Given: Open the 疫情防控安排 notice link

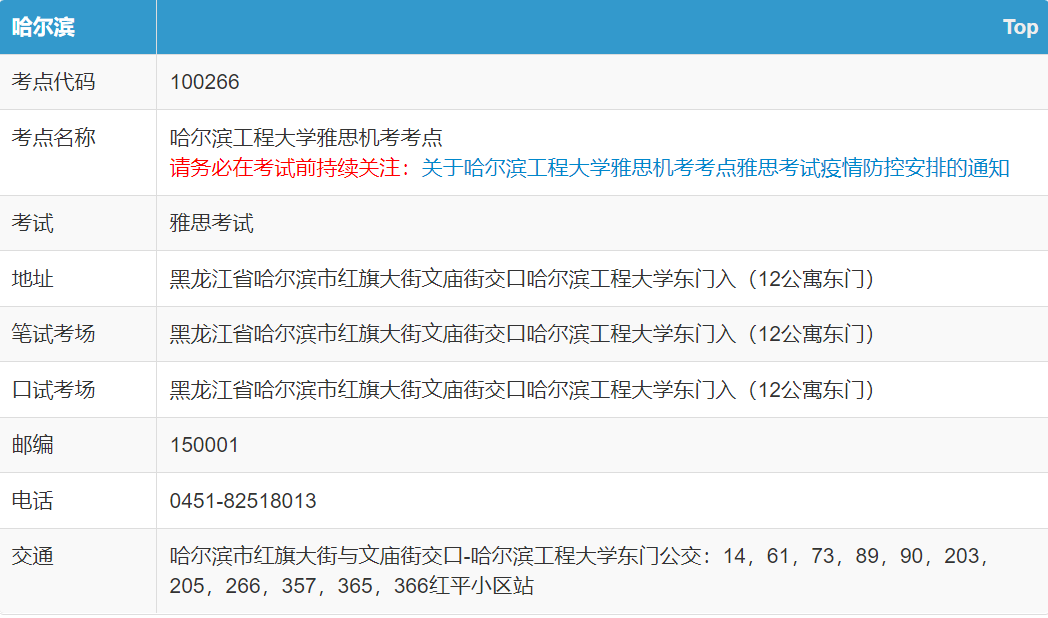Looking at the screenshot, I should click(714, 168).
